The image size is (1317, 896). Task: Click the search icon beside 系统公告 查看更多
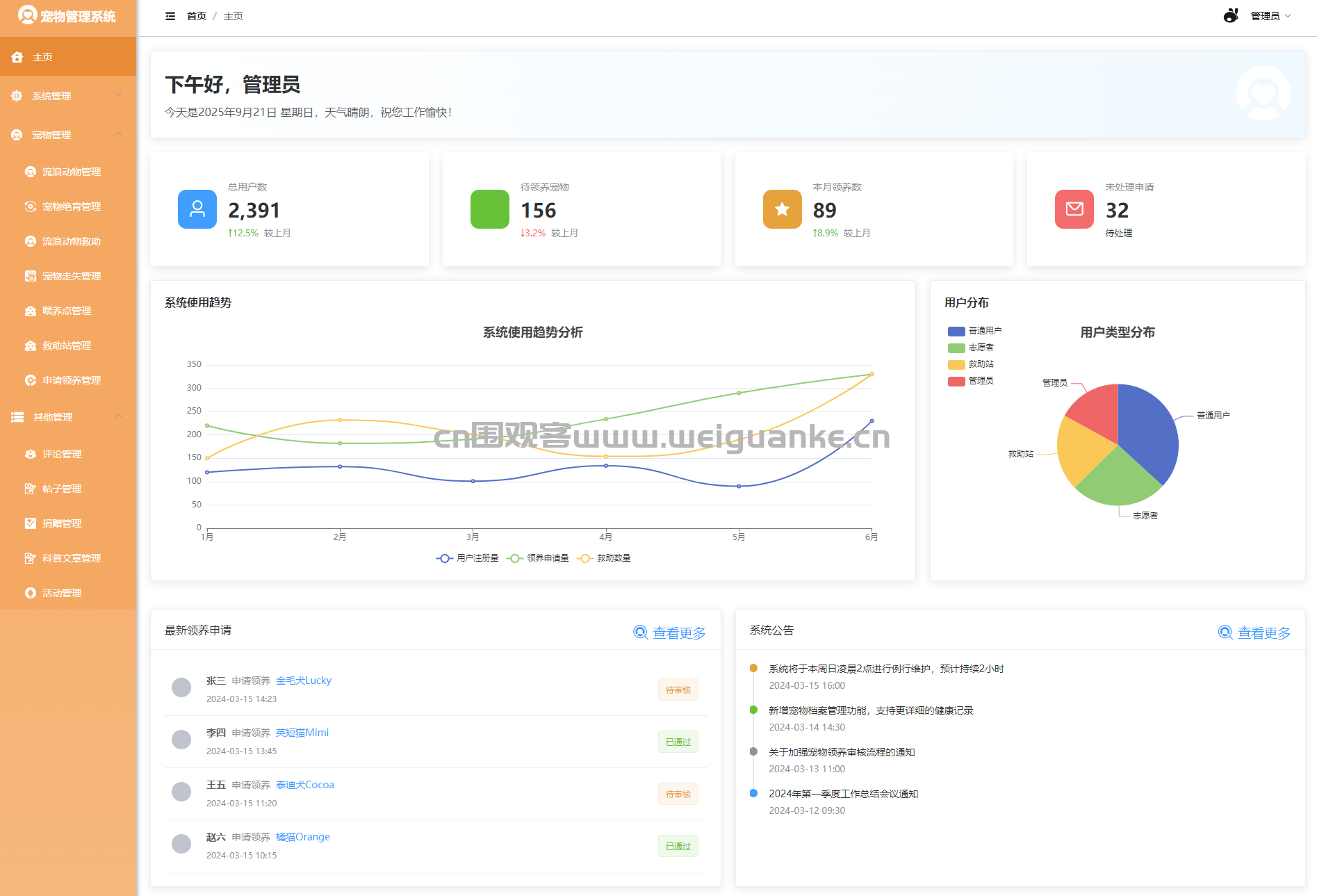click(1226, 632)
